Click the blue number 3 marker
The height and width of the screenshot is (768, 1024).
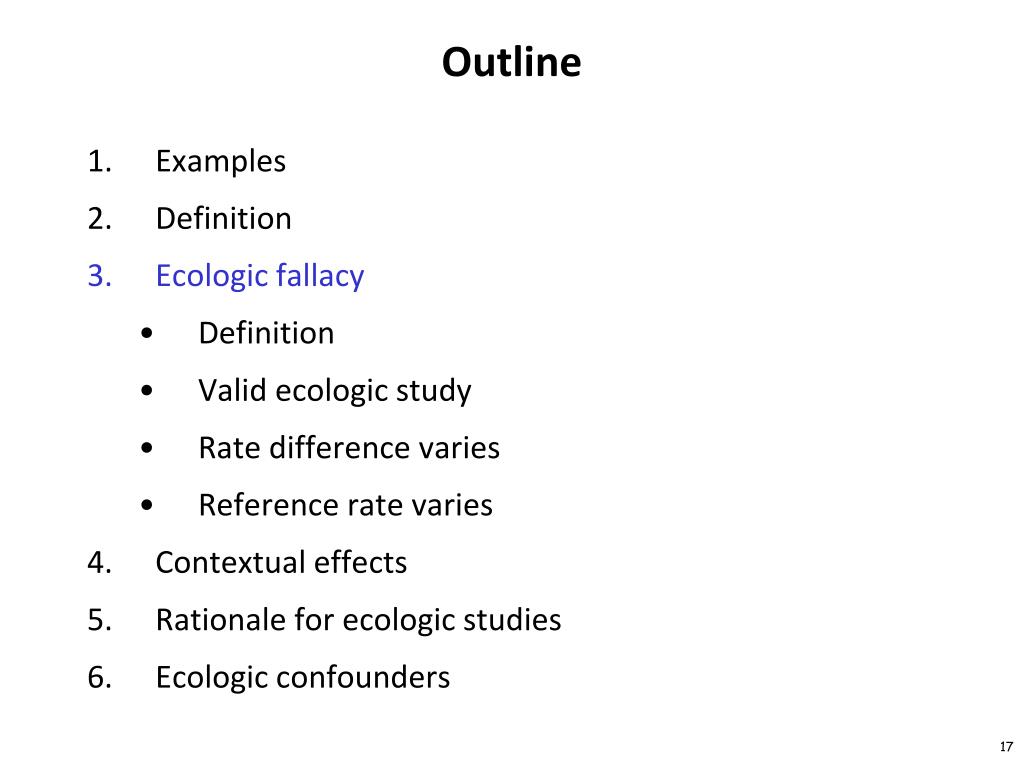(x=100, y=276)
